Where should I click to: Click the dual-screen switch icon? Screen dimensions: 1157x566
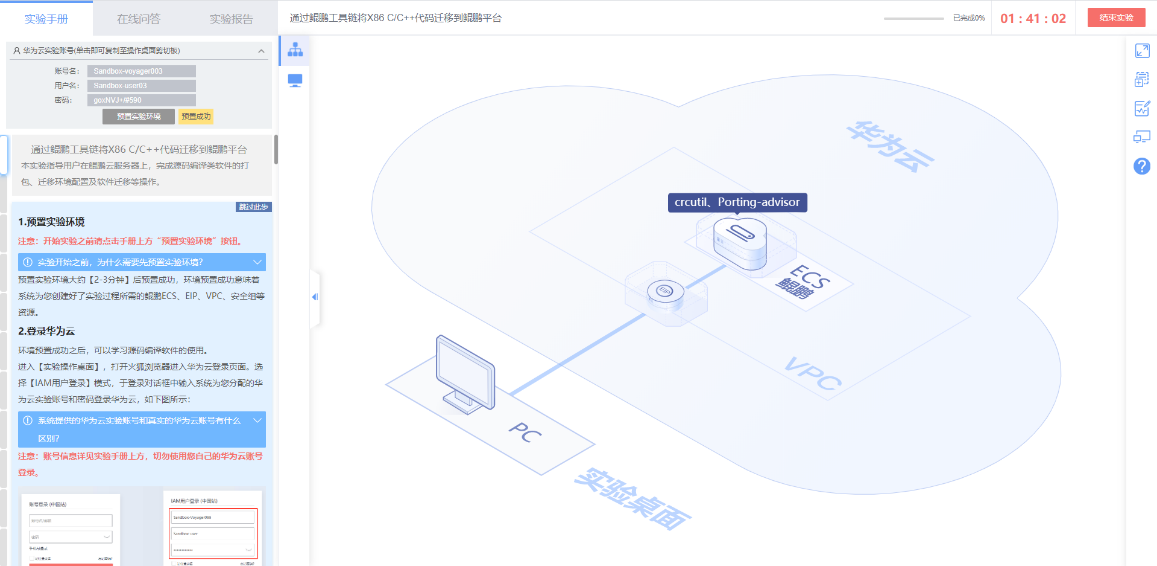pyautogui.click(x=1142, y=137)
